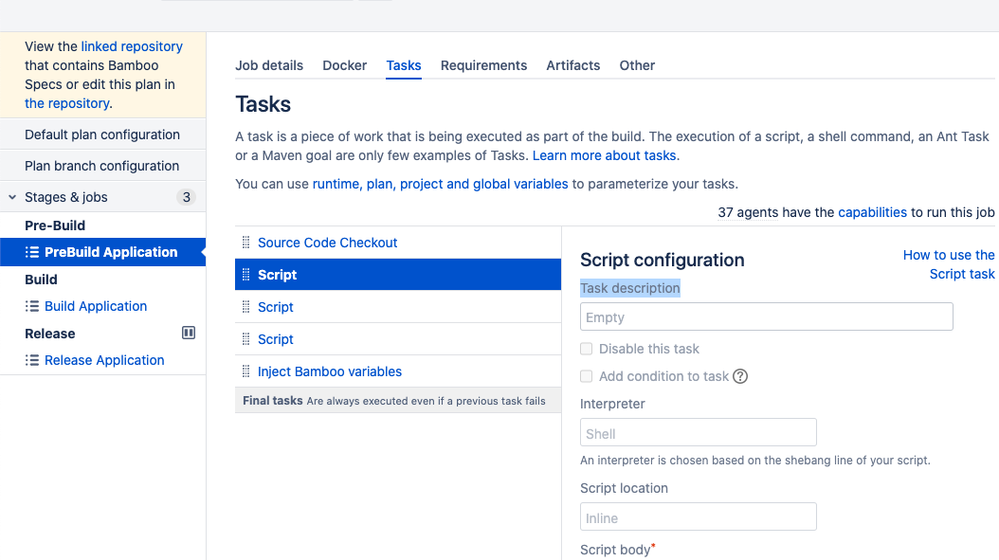Viewport: 999px width, 560px height.
Task: Click the manual stage icon next to Release
Action: pos(188,333)
